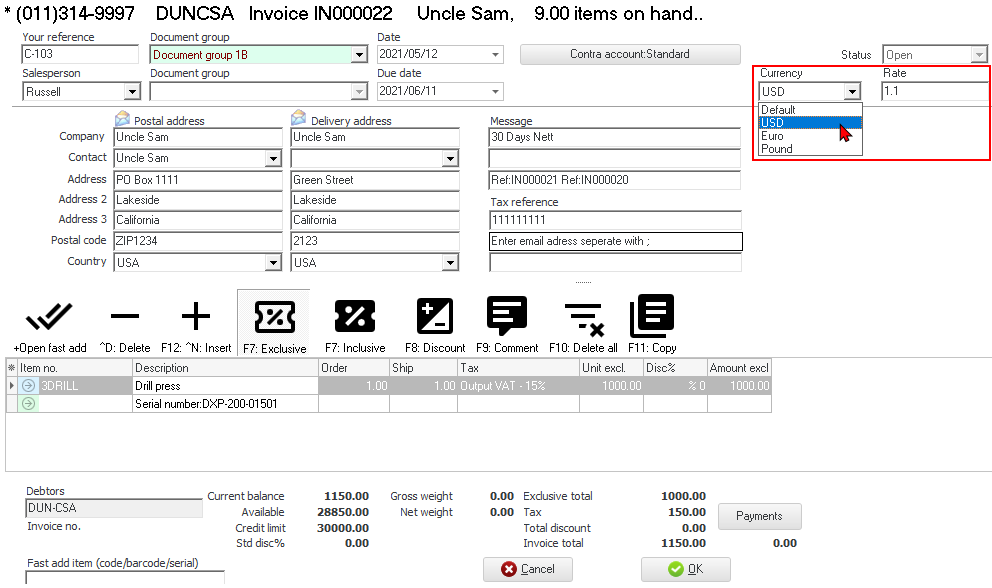Image resolution: width=992 pixels, height=588 pixels.
Task: Click the Fast add item input field
Action: tap(124, 578)
